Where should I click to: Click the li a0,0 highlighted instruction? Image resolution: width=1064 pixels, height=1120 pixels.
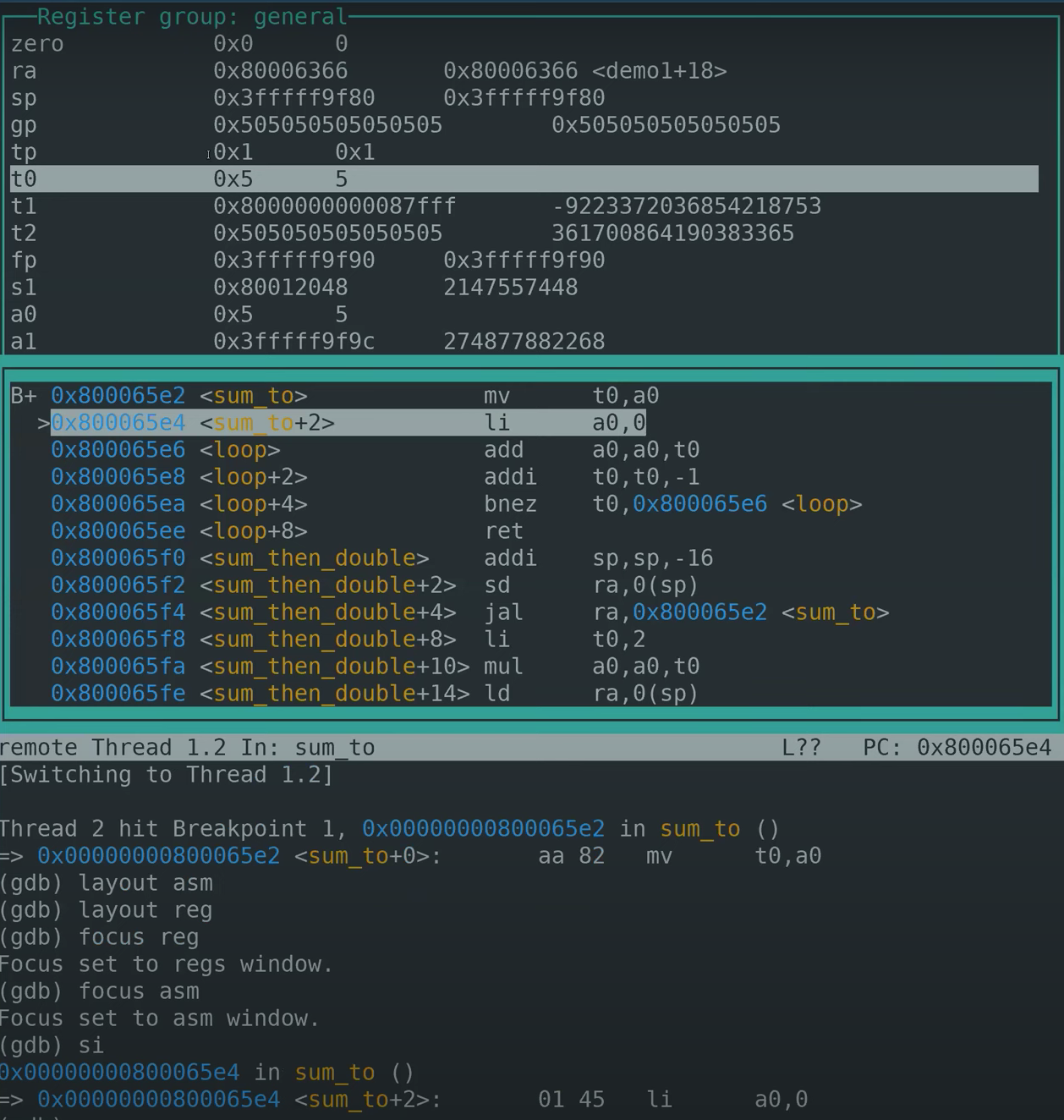point(564,423)
